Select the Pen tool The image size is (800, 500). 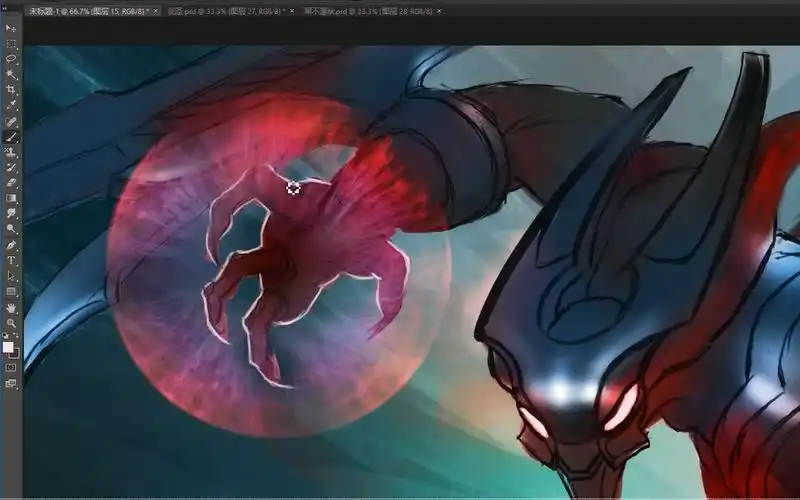[11, 245]
